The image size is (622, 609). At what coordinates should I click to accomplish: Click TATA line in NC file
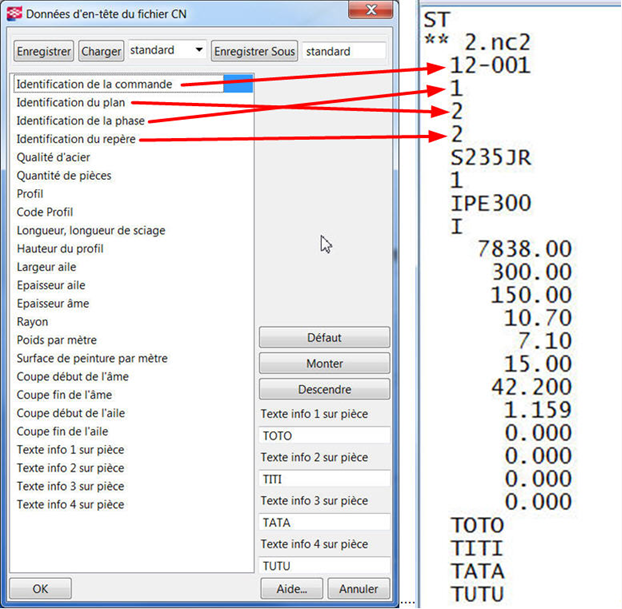[477, 571]
